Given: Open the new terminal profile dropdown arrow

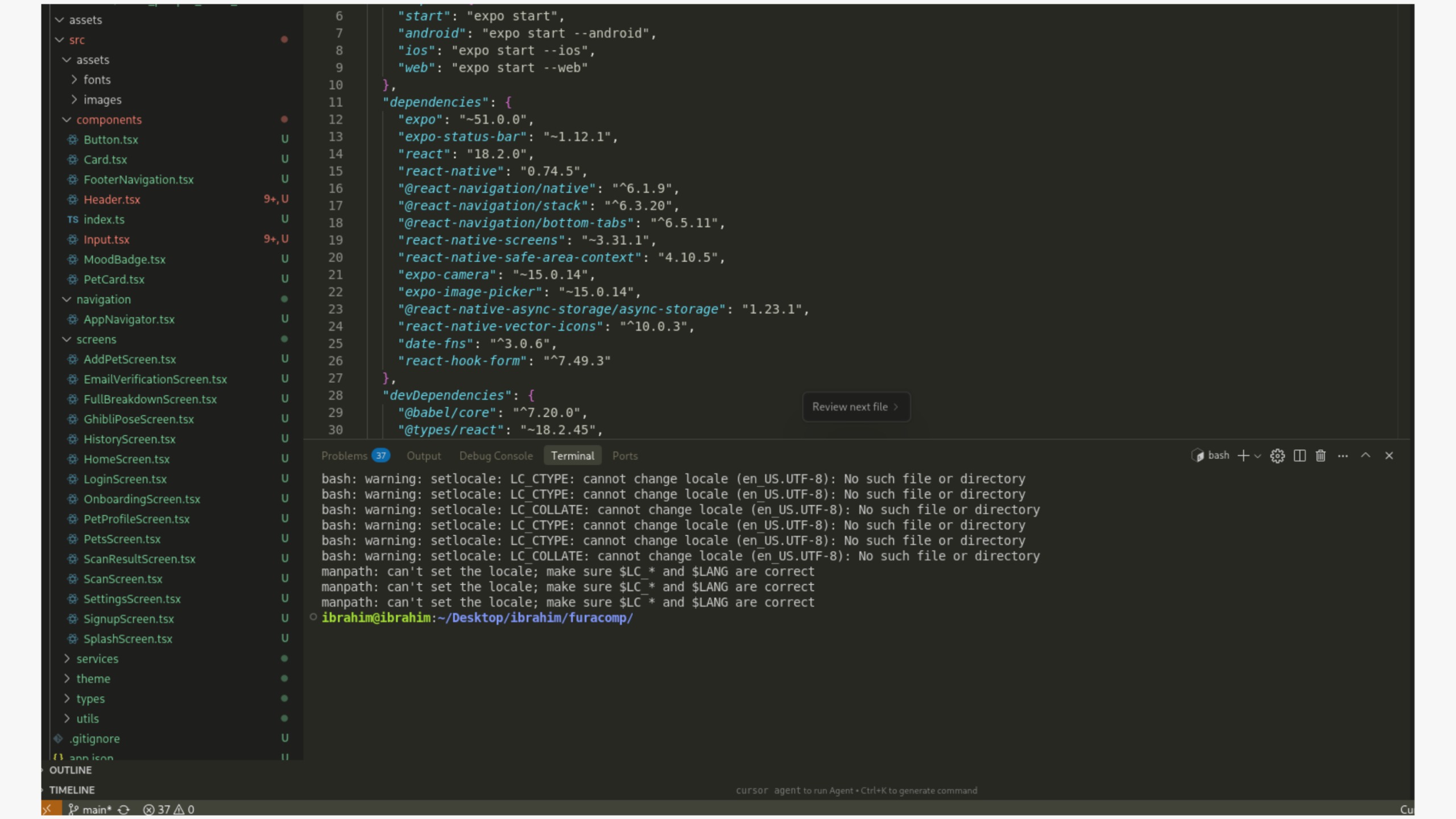Looking at the screenshot, I should (1258, 456).
